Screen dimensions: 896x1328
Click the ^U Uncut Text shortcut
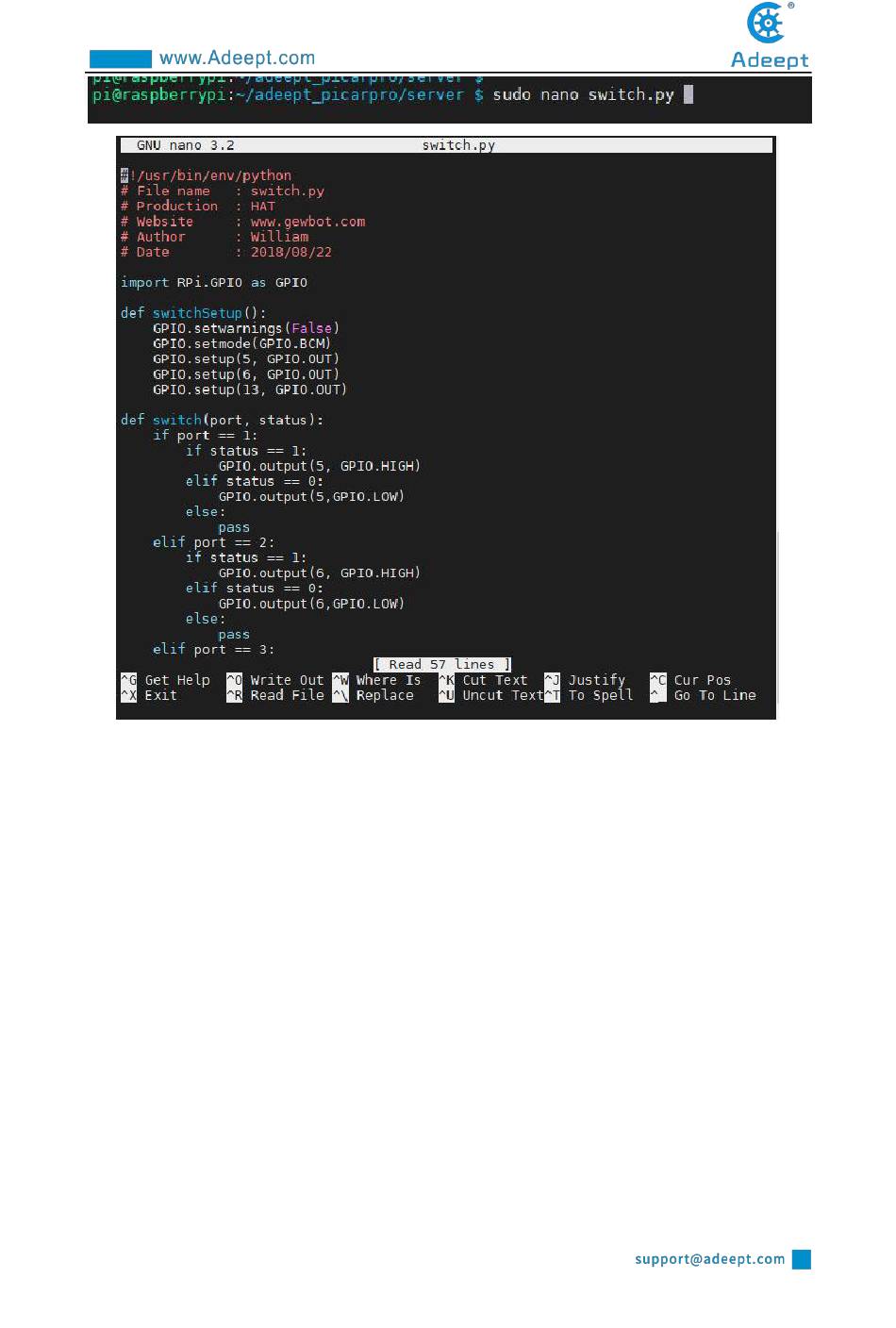[490, 695]
